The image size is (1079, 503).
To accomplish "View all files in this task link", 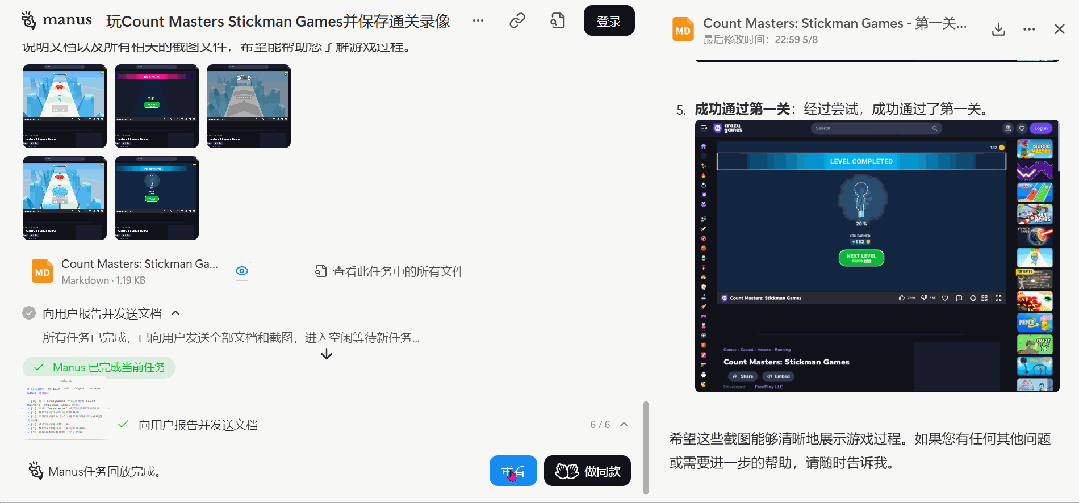I will tap(388, 271).
